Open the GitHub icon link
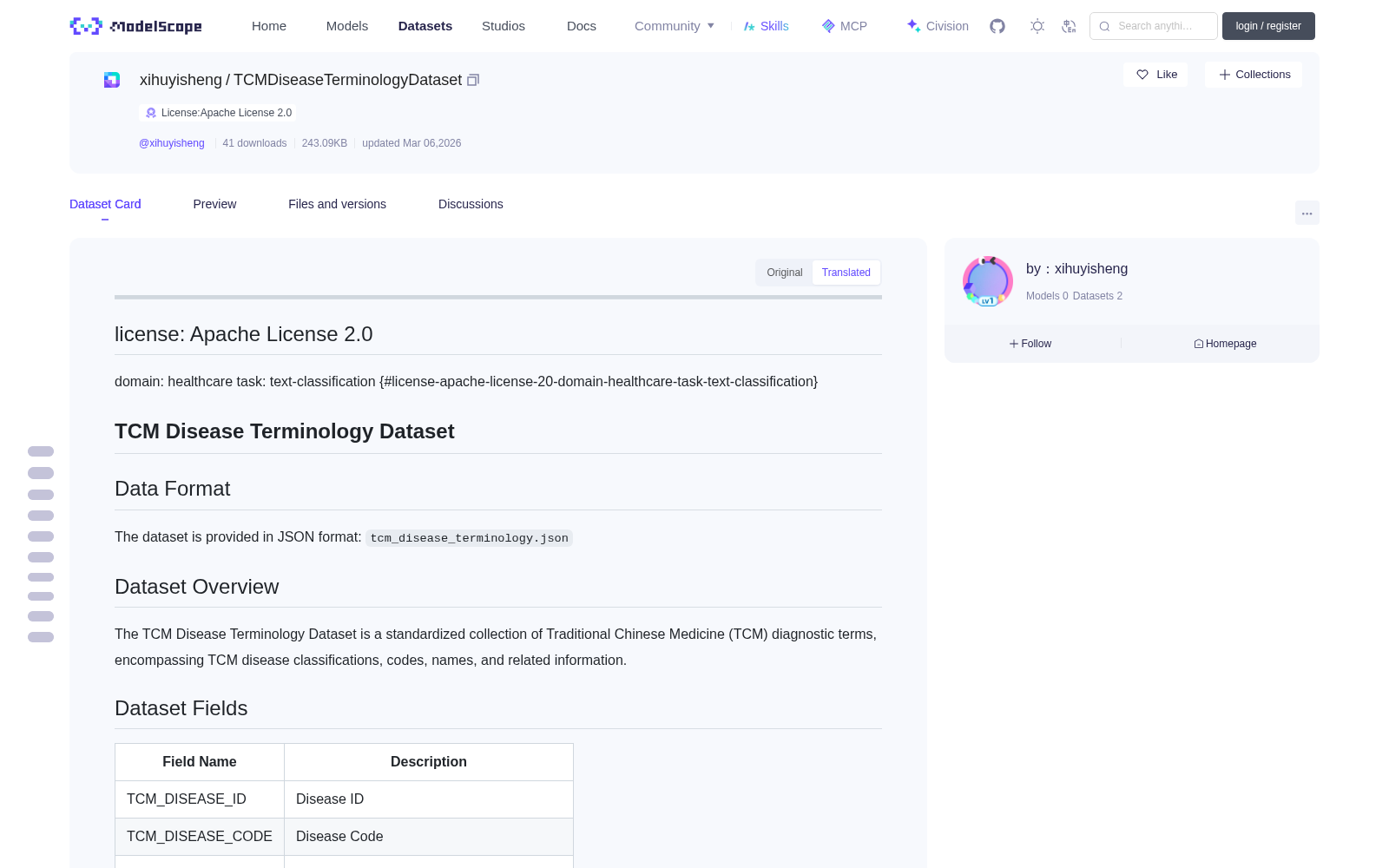Viewport: 1389px width, 868px height. point(997,26)
